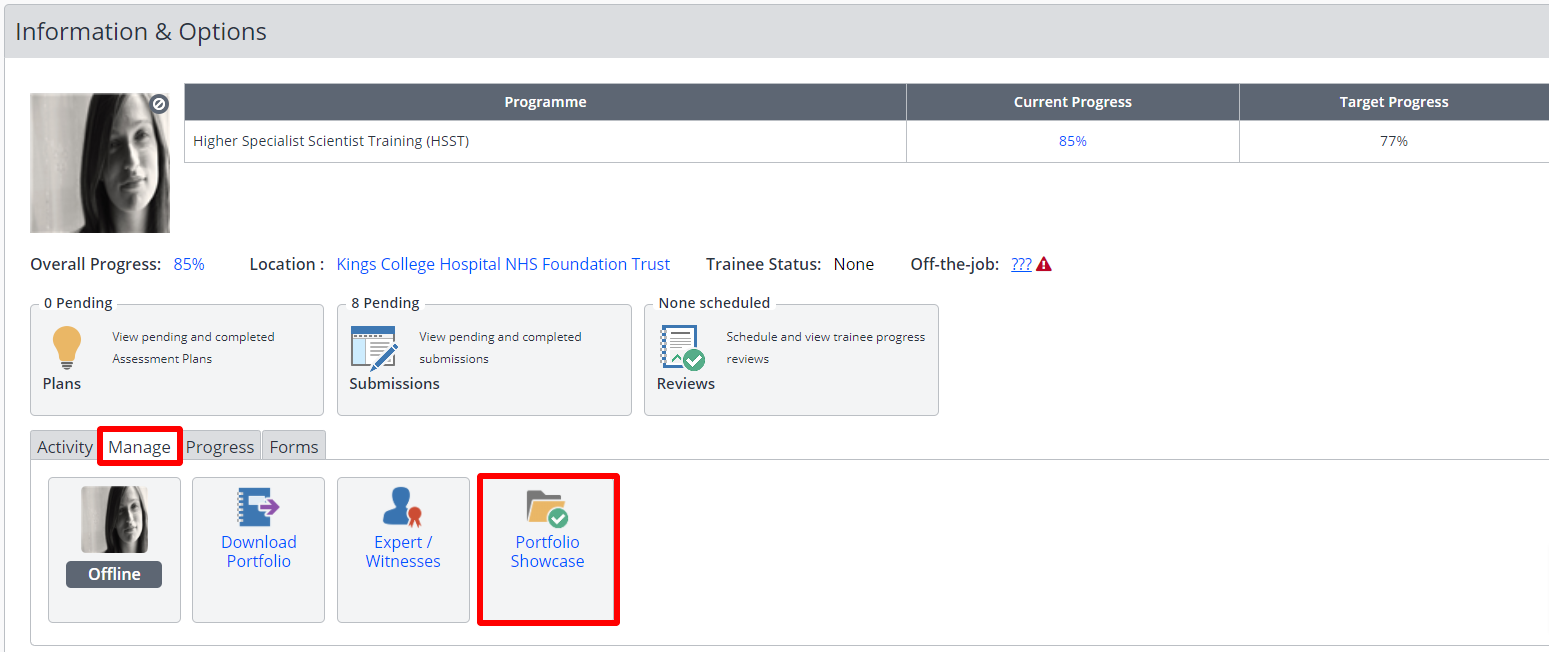This screenshot has height=652, width=1549.
Task: Click the '0 Pending' label
Action: click(78, 303)
